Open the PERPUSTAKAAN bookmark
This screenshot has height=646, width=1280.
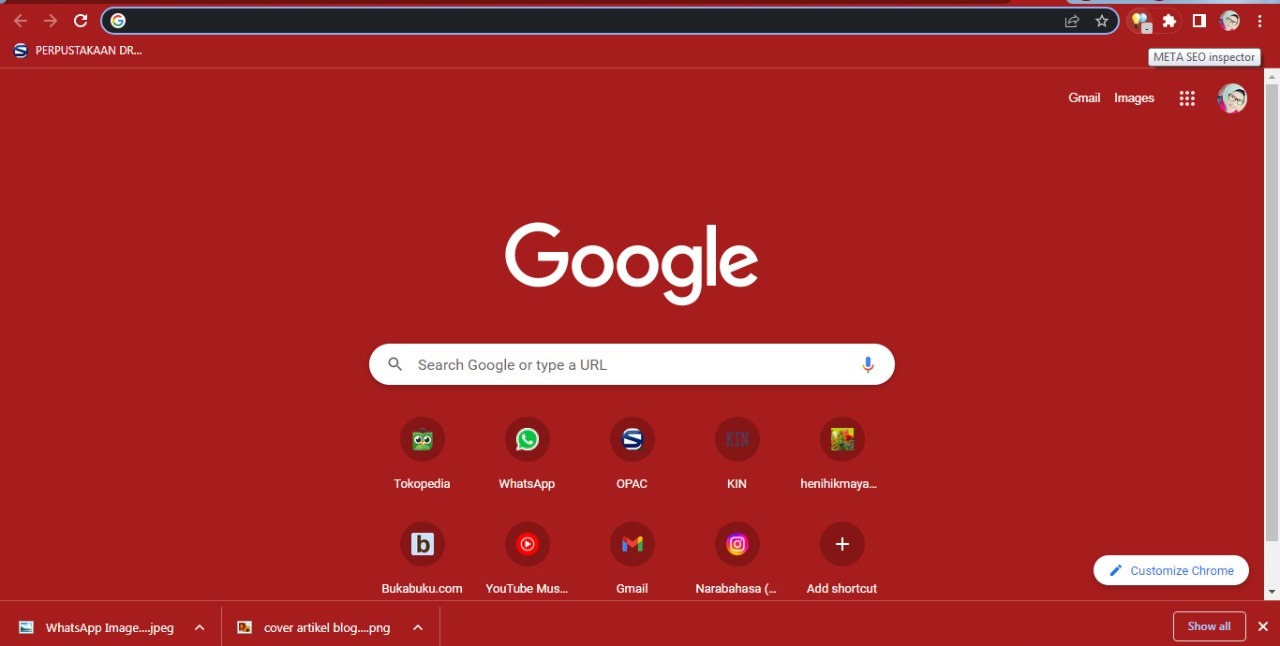pyautogui.click(x=78, y=50)
